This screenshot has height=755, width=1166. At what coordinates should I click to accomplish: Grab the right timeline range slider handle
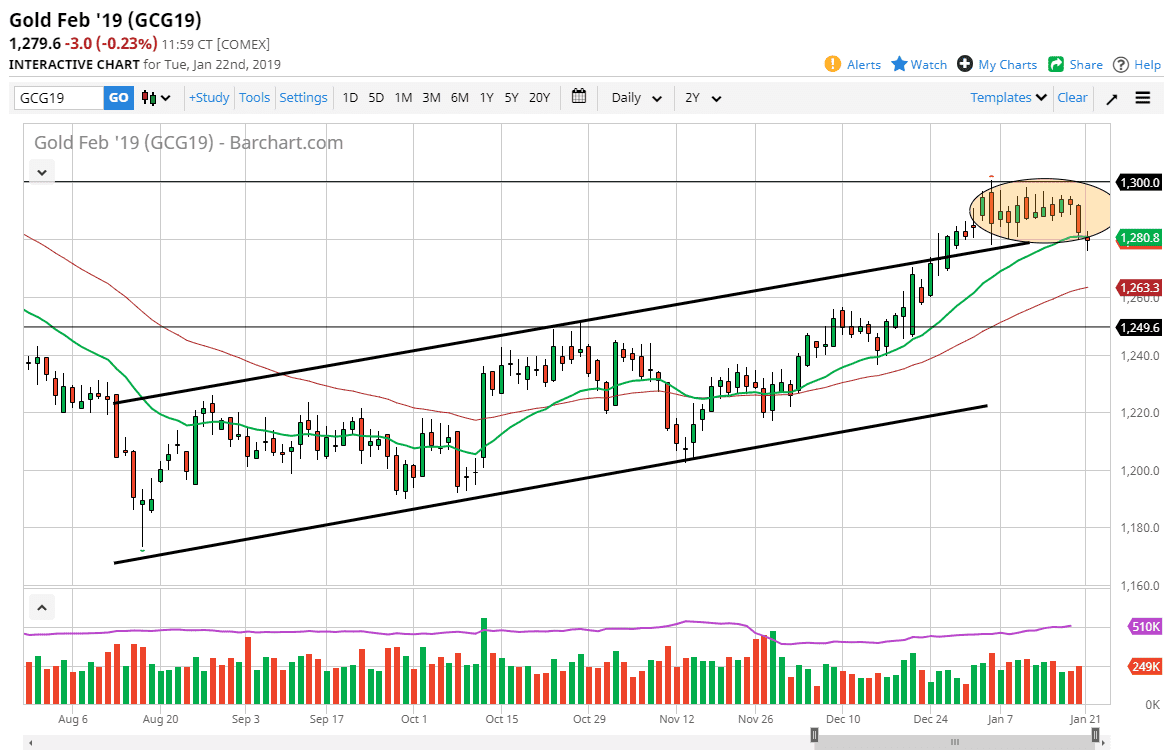[1095, 736]
